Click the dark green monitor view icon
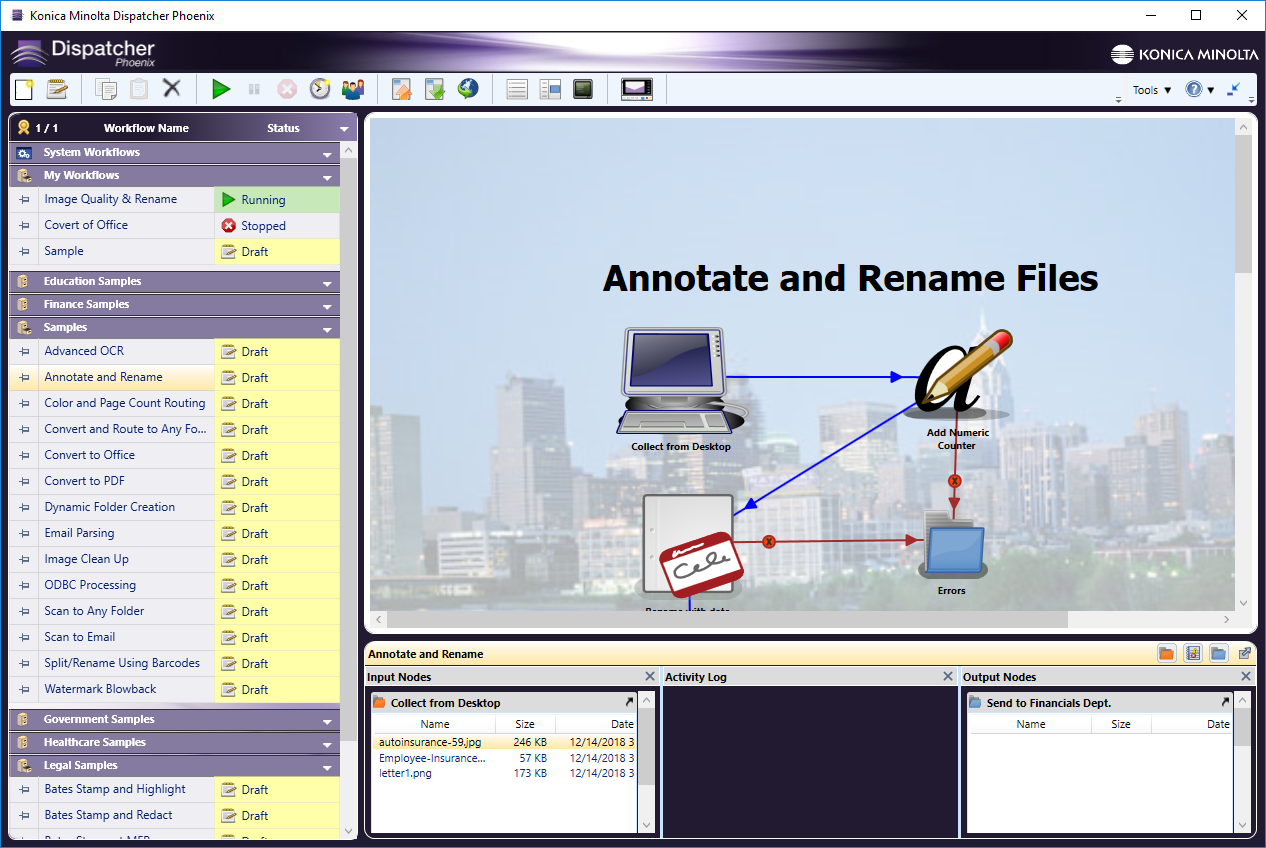 [x=583, y=89]
